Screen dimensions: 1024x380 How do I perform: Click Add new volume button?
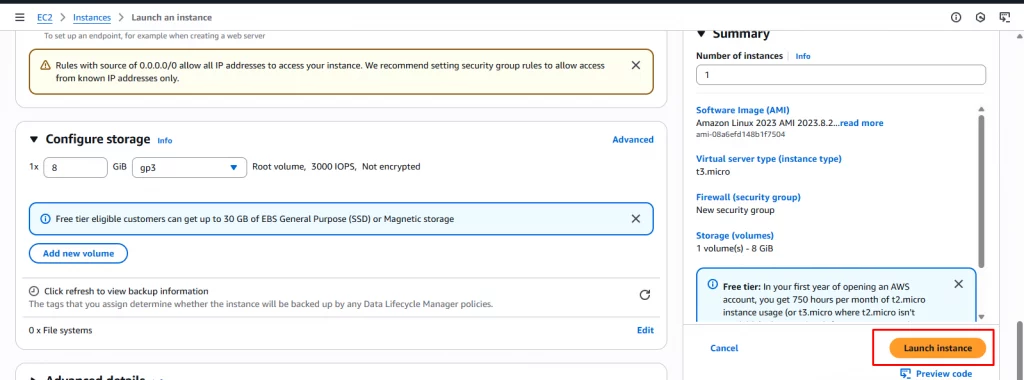tap(78, 253)
